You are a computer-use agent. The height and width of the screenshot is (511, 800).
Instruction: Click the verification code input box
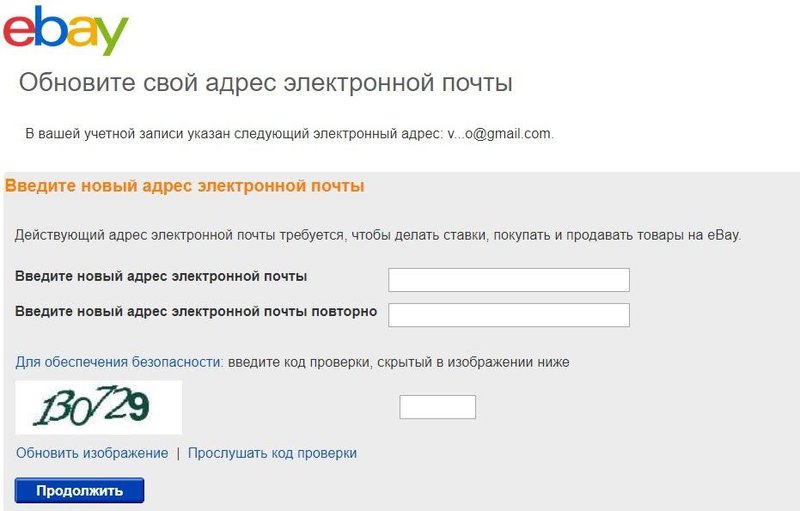437,407
